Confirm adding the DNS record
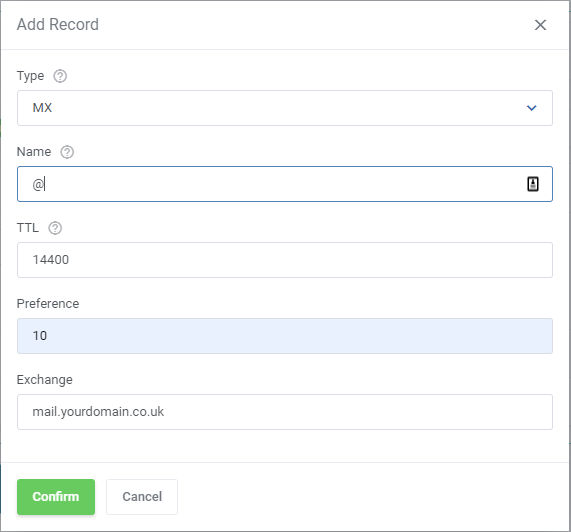The height and width of the screenshot is (532, 571). [x=56, y=497]
